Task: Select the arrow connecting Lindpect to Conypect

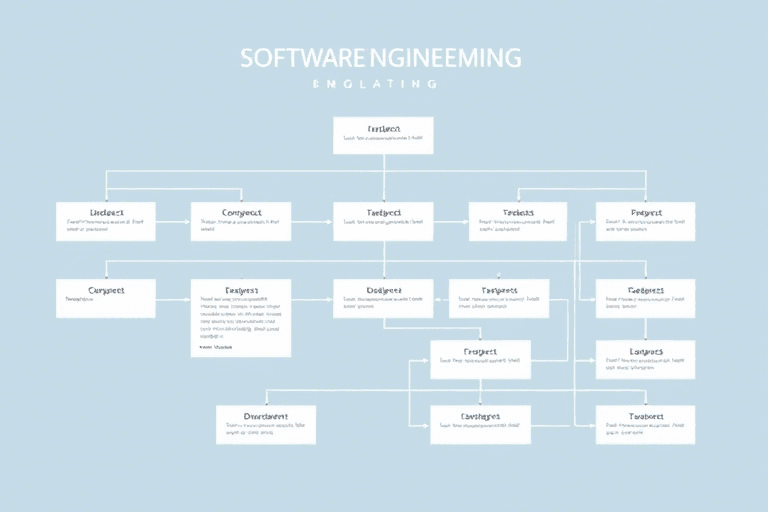Action: click(x=173, y=222)
